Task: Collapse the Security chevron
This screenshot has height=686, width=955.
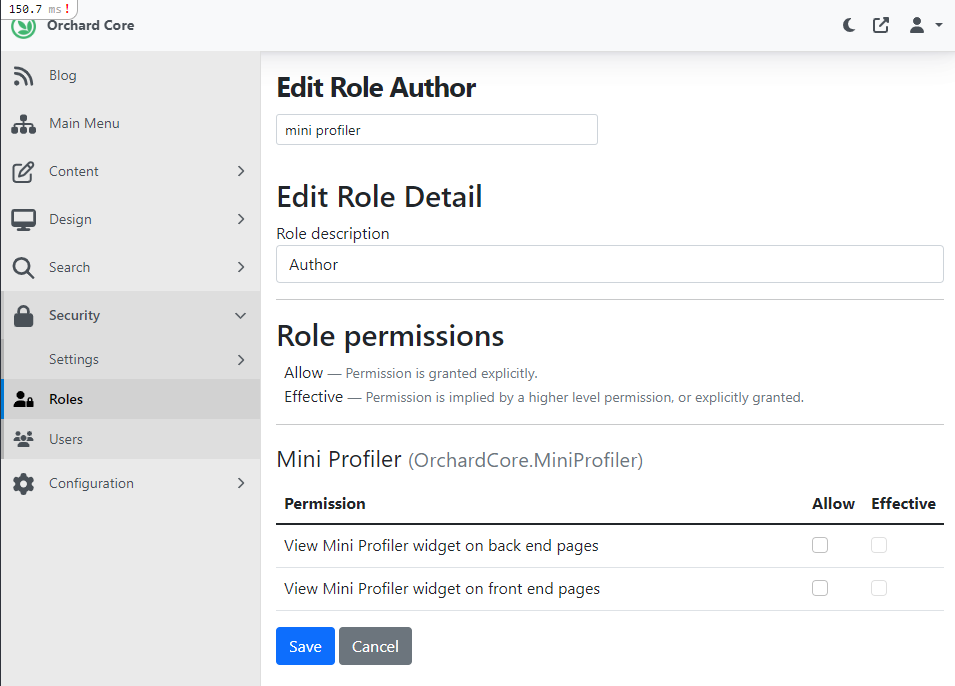Action: 241,316
